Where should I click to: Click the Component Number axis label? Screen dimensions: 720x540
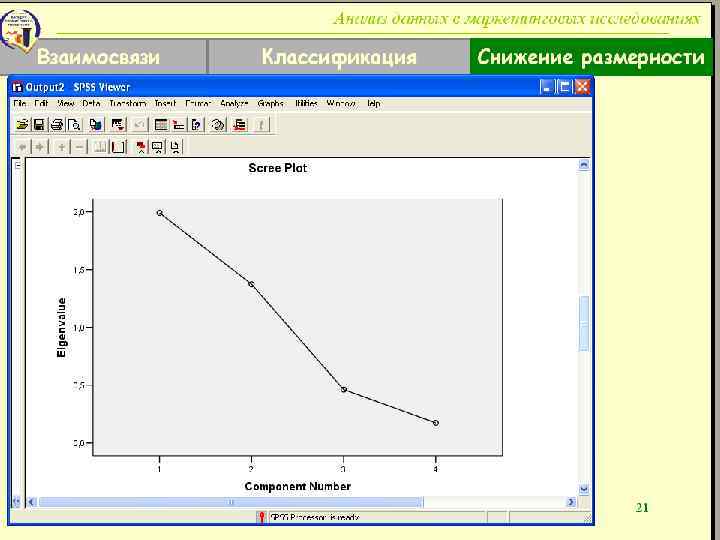click(298, 486)
